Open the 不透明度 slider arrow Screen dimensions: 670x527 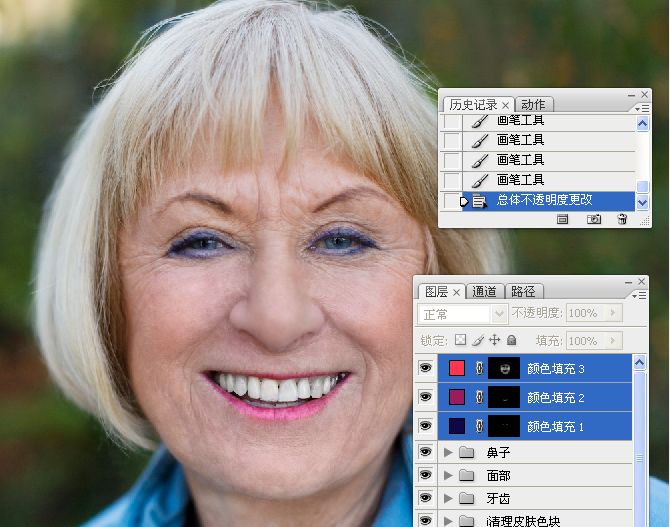pyautogui.click(x=613, y=313)
